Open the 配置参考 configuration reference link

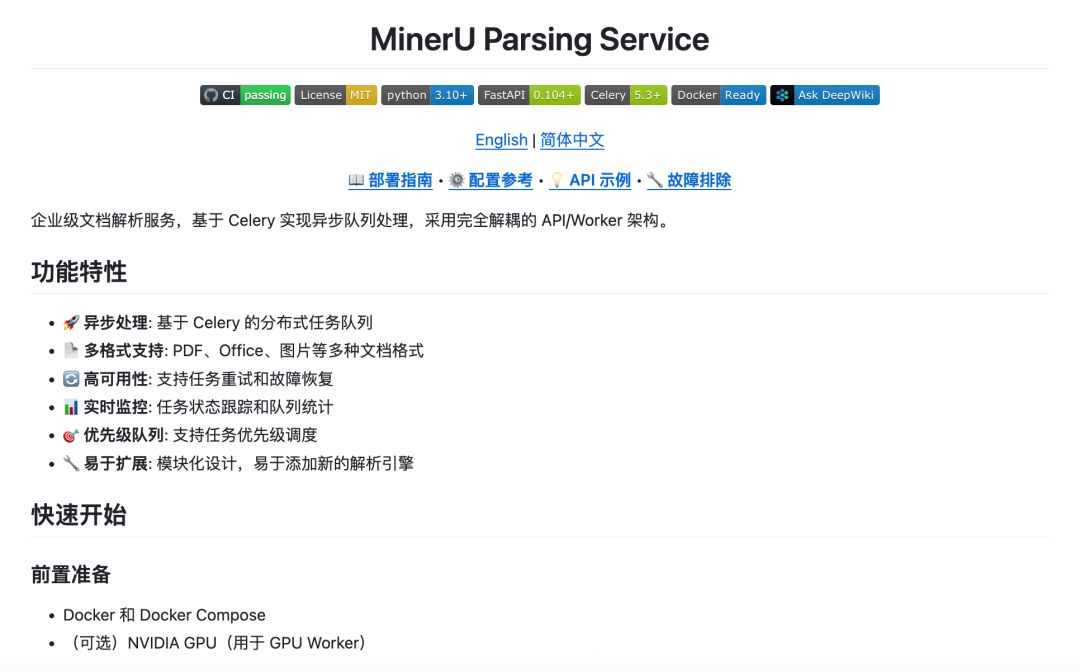(490, 180)
